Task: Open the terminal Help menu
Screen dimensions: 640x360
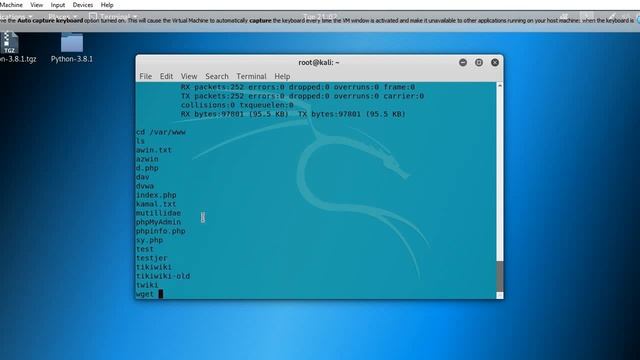Action: (x=282, y=76)
